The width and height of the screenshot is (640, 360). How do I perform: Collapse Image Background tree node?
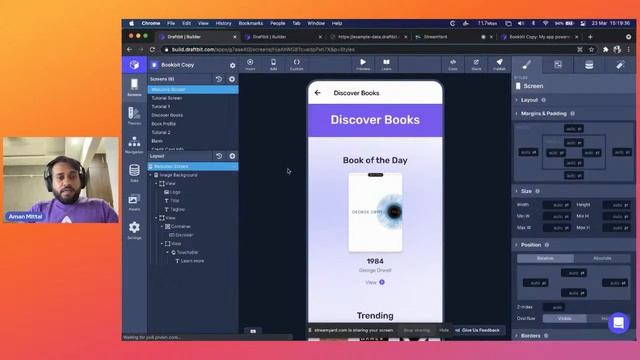click(151, 175)
